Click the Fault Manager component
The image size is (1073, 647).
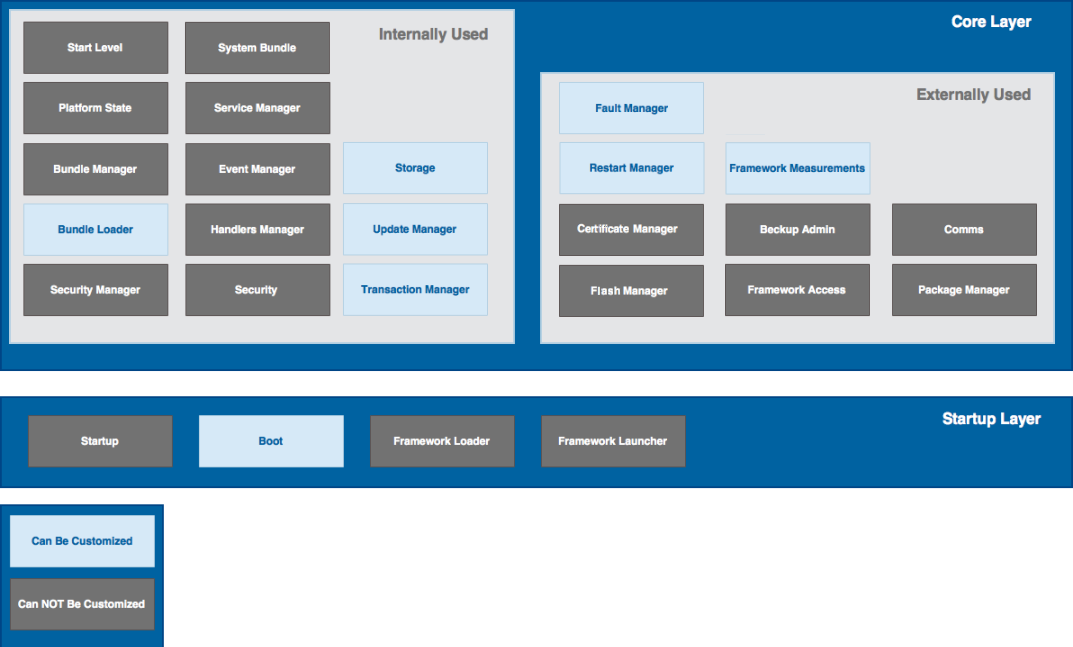[x=631, y=107]
